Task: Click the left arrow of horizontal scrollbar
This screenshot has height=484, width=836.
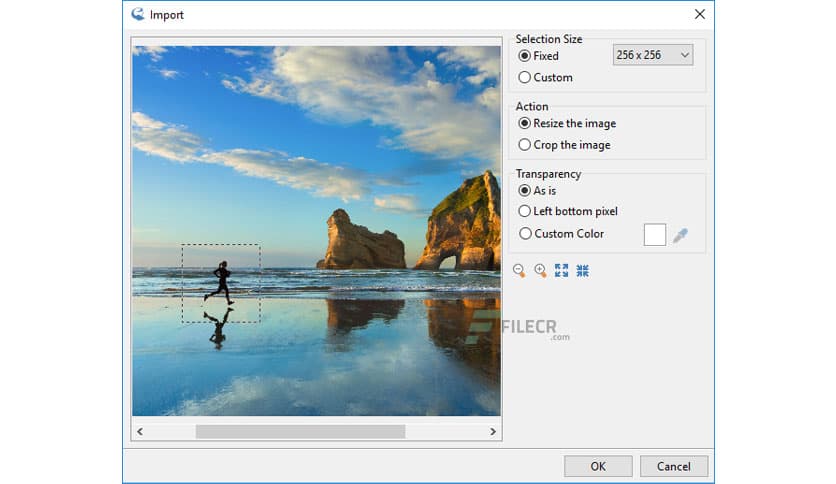Action: (x=140, y=431)
